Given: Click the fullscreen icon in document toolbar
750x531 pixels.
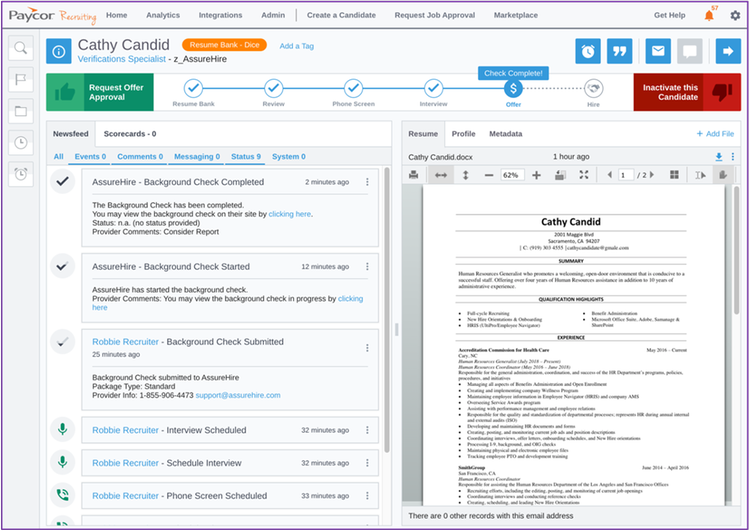Looking at the screenshot, I should click(585, 175).
